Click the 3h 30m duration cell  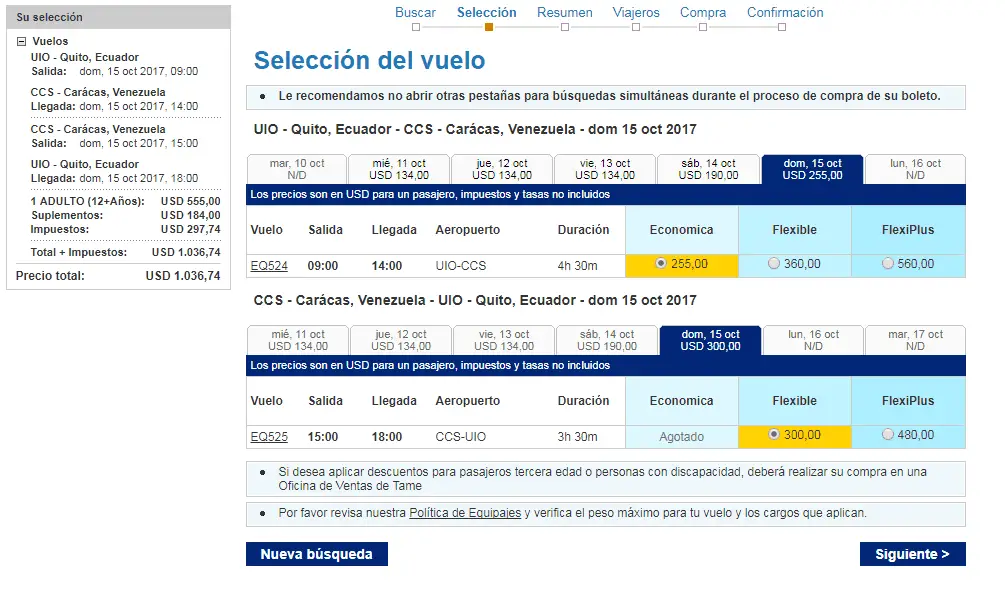[x=577, y=437]
